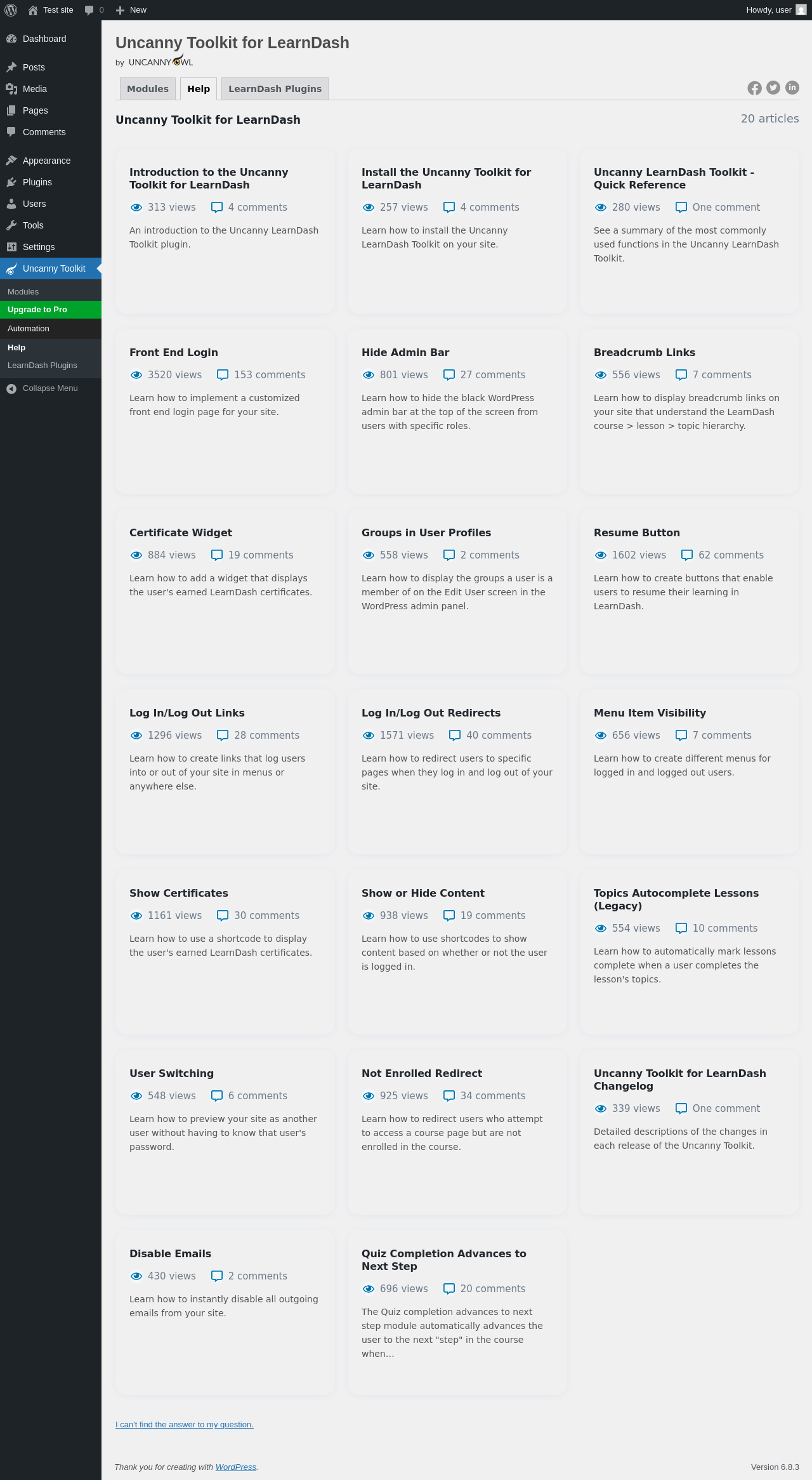Click the Media icon in sidebar

pyautogui.click(x=11, y=89)
